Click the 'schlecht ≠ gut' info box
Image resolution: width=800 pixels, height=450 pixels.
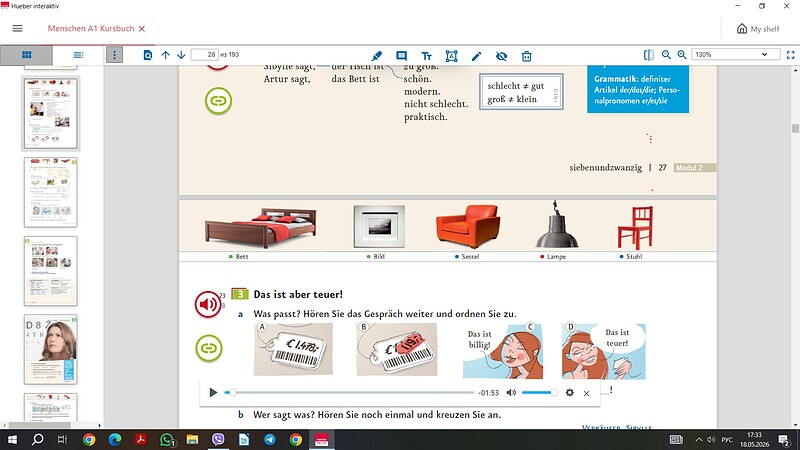tap(521, 92)
